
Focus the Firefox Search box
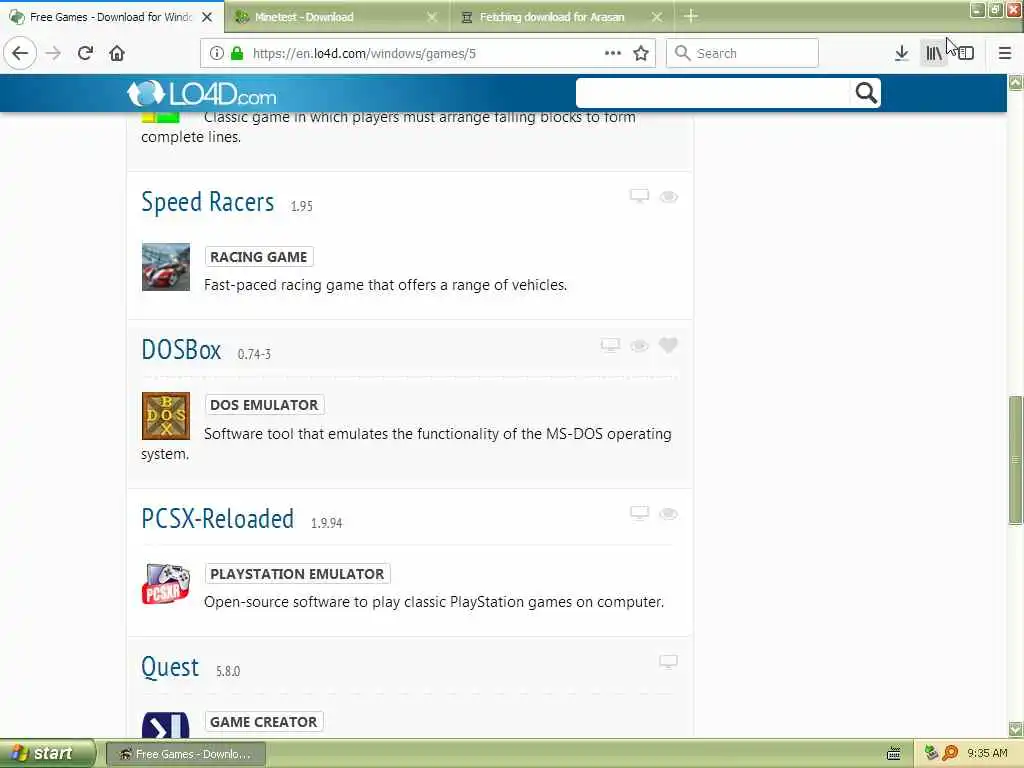point(743,53)
